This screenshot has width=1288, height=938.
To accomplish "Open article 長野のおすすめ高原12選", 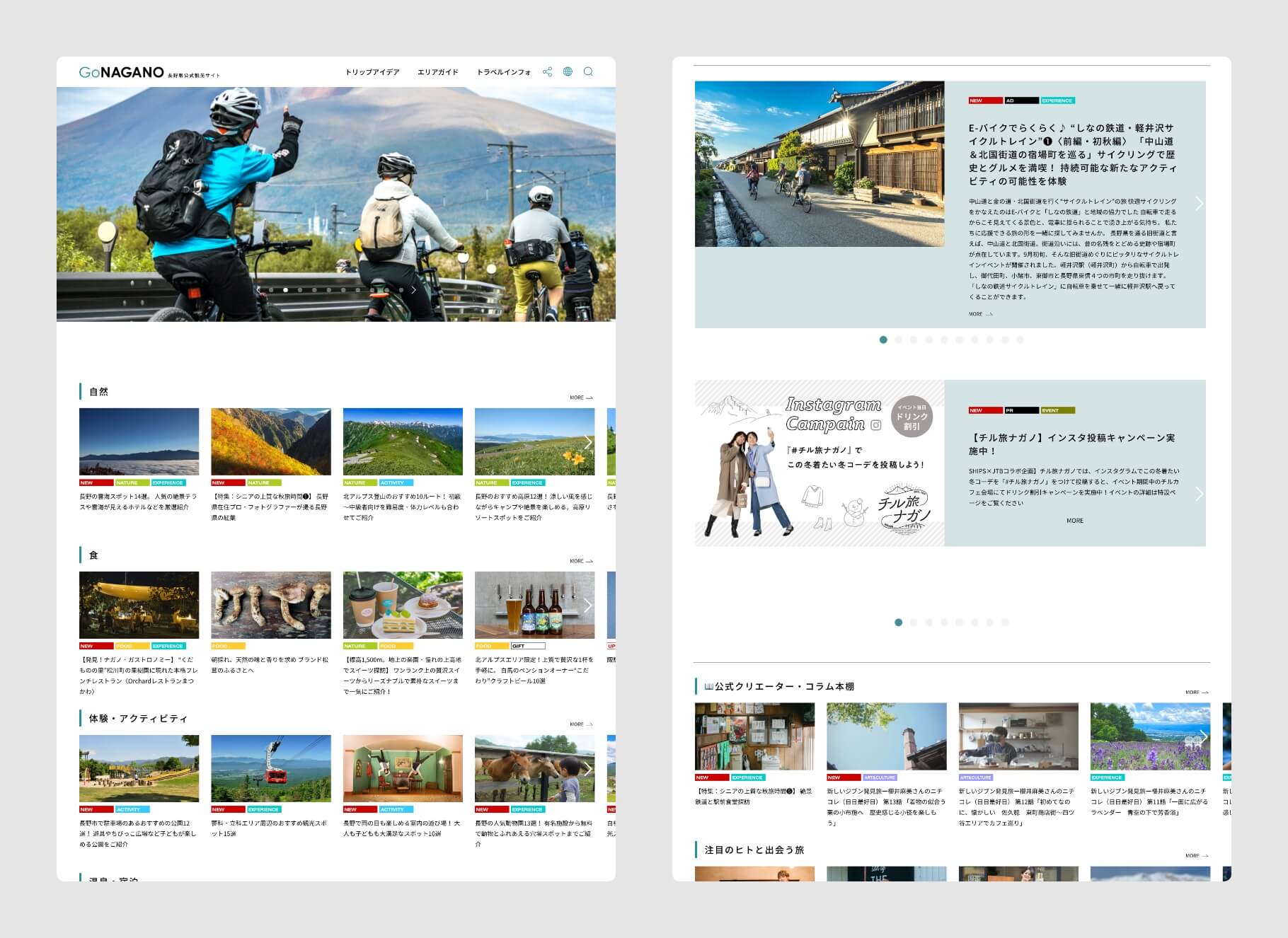I will pyautogui.click(x=534, y=506).
